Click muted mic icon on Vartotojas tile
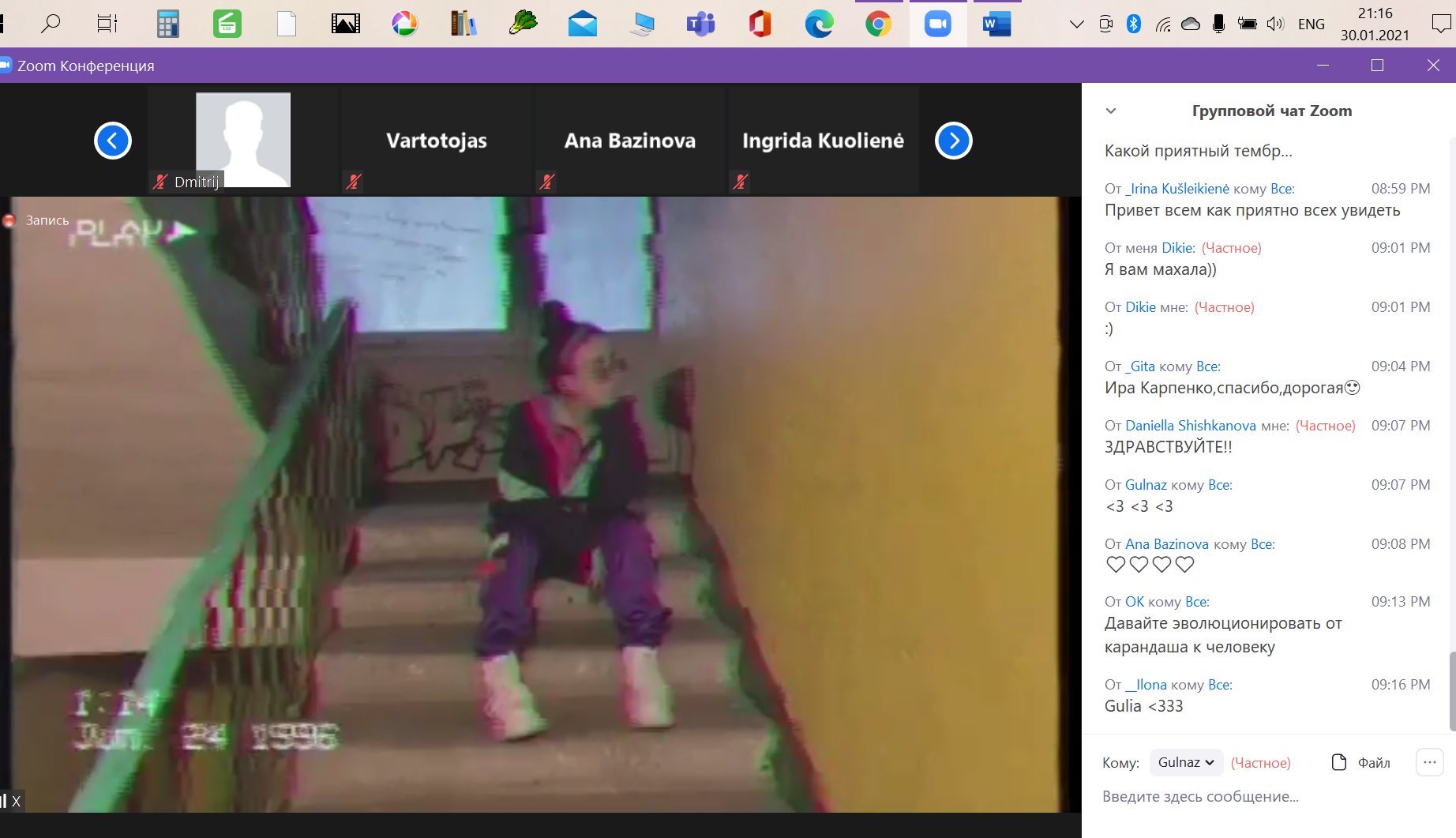 pyautogui.click(x=354, y=182)
